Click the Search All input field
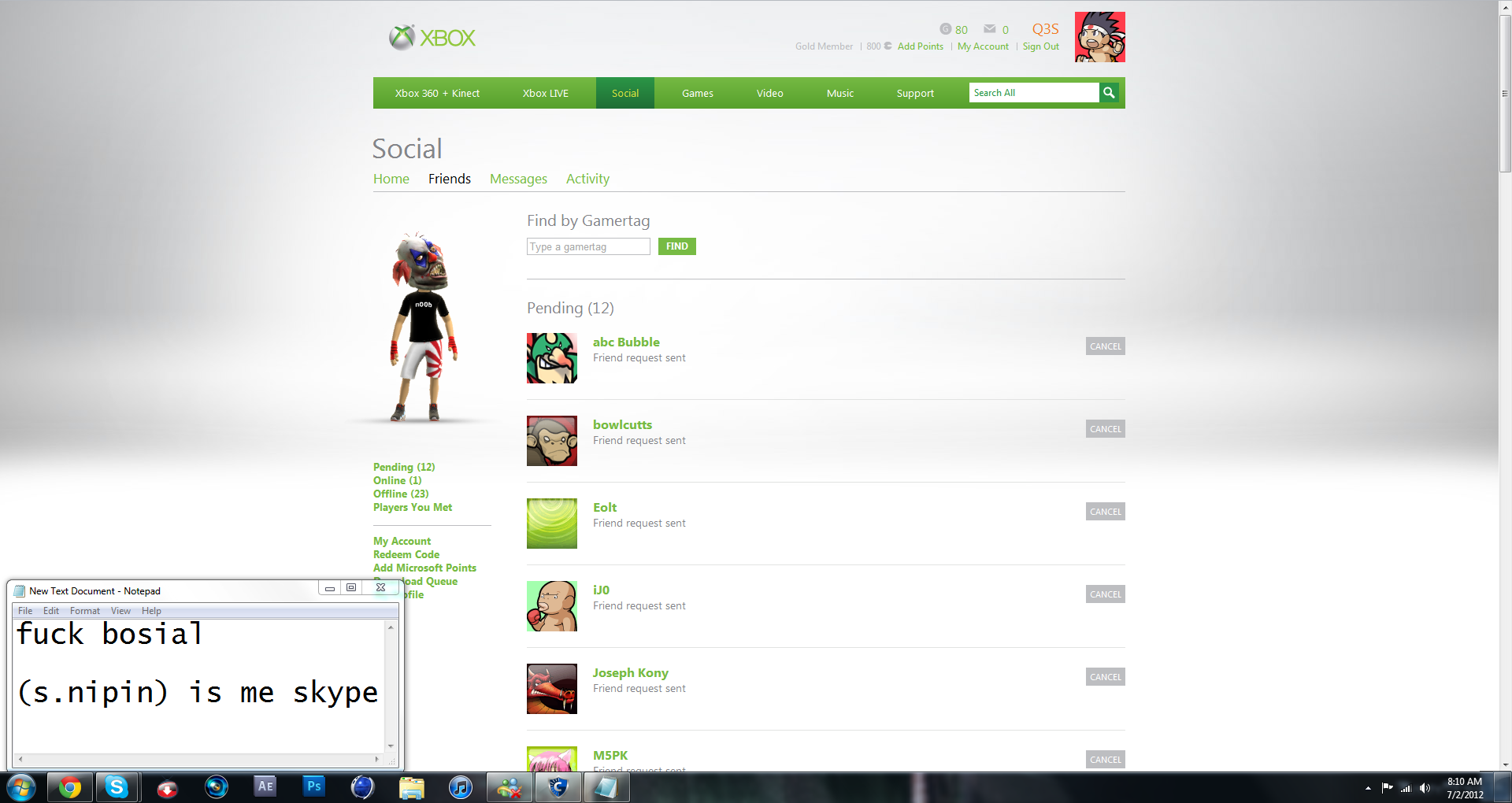Image resolution: width=1512 pixels, height=803 pixels. tap(1034, 93)
